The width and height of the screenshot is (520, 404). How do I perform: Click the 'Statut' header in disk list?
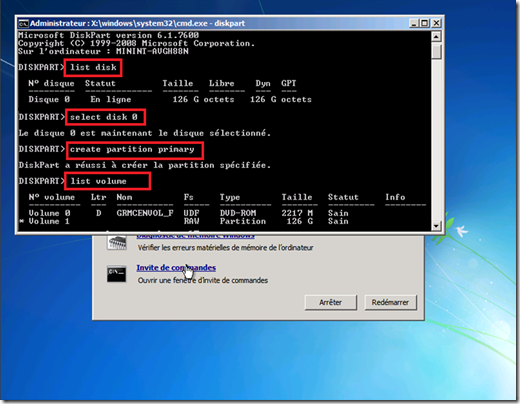pos(100,83)
